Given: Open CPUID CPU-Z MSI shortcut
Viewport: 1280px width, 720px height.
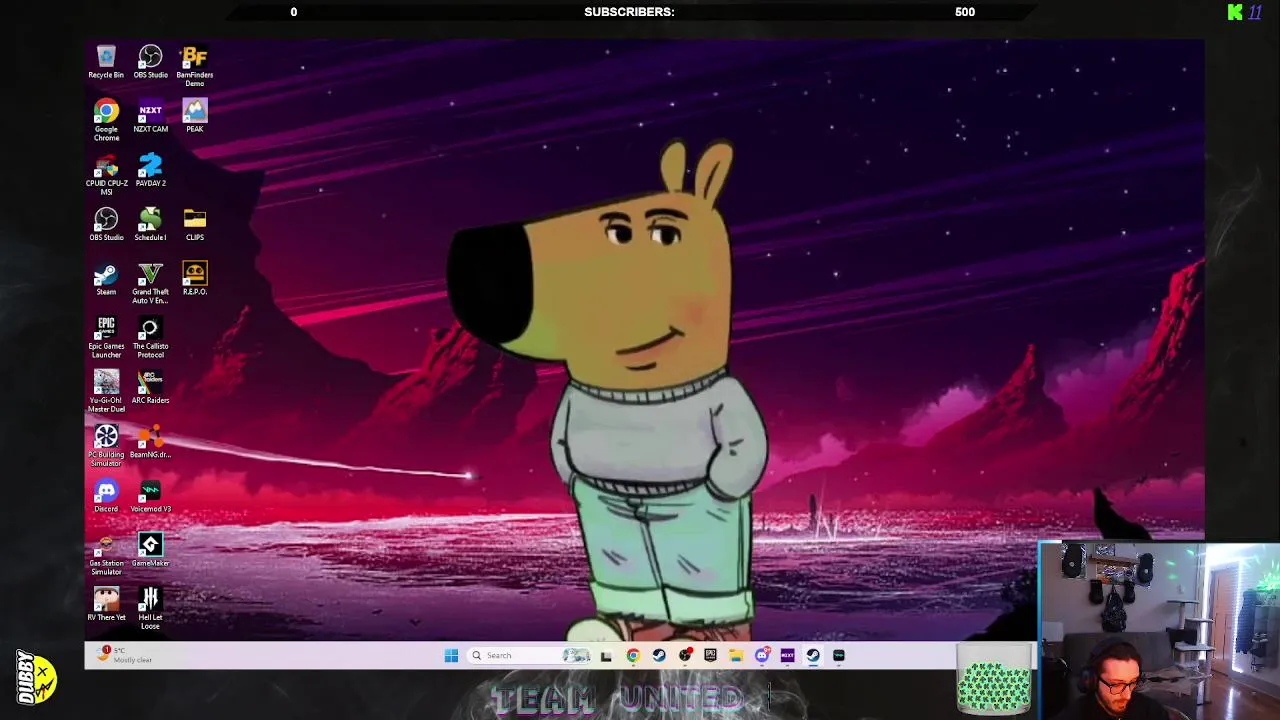Looking at the screenshot, I should [106, 174].
